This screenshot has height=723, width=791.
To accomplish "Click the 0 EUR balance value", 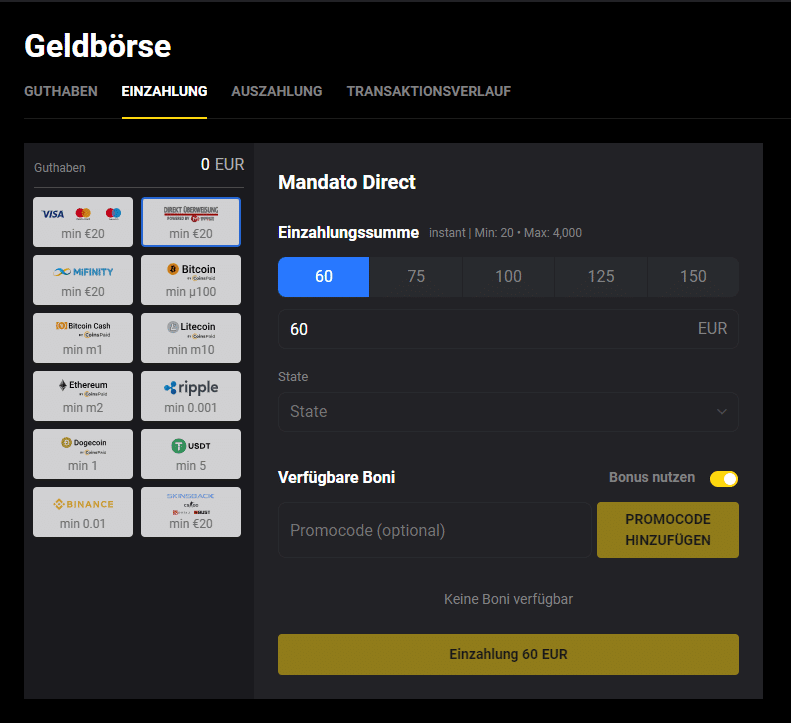I will pos(222,164).
